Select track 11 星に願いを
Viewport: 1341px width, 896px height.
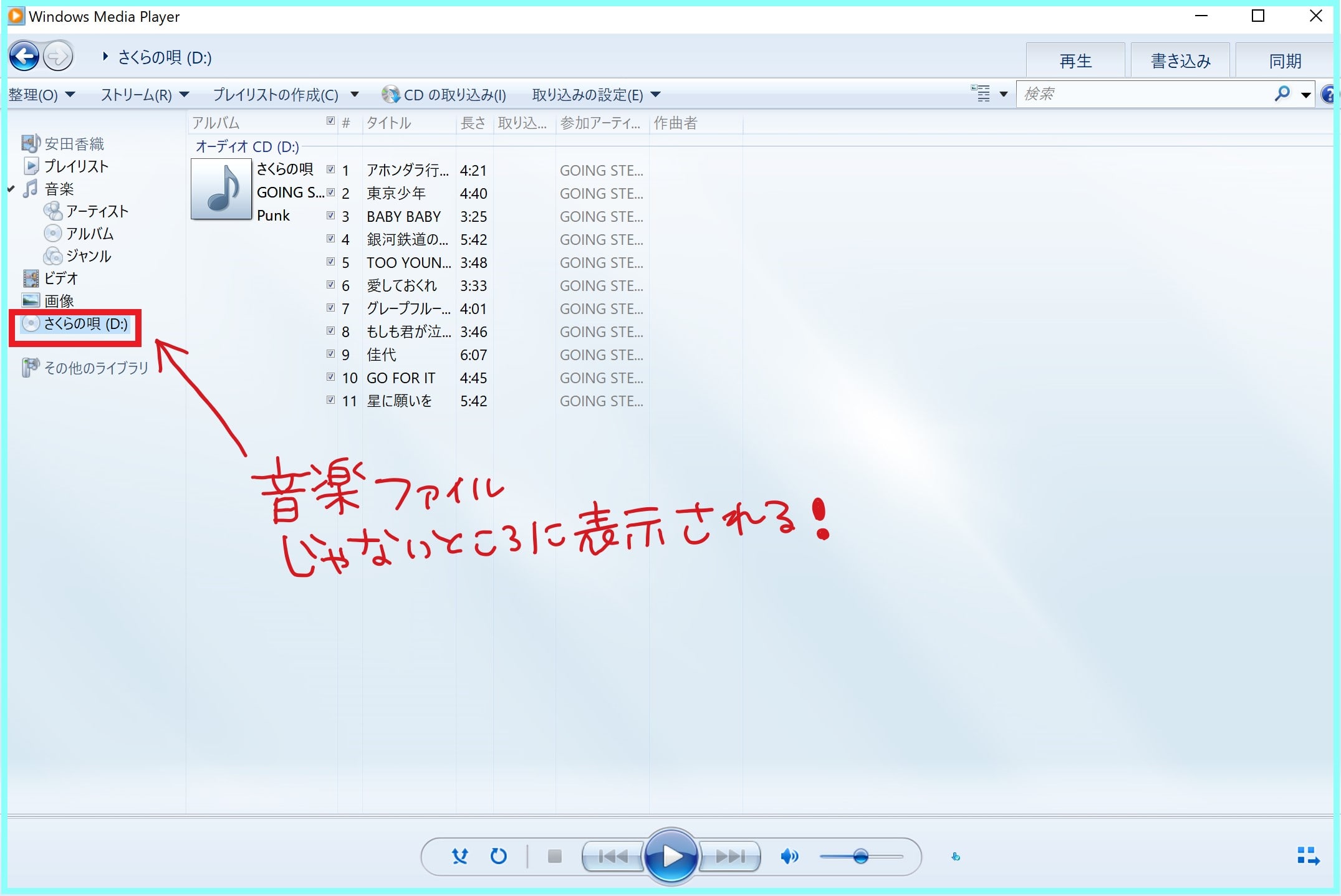tap(399, 401)
